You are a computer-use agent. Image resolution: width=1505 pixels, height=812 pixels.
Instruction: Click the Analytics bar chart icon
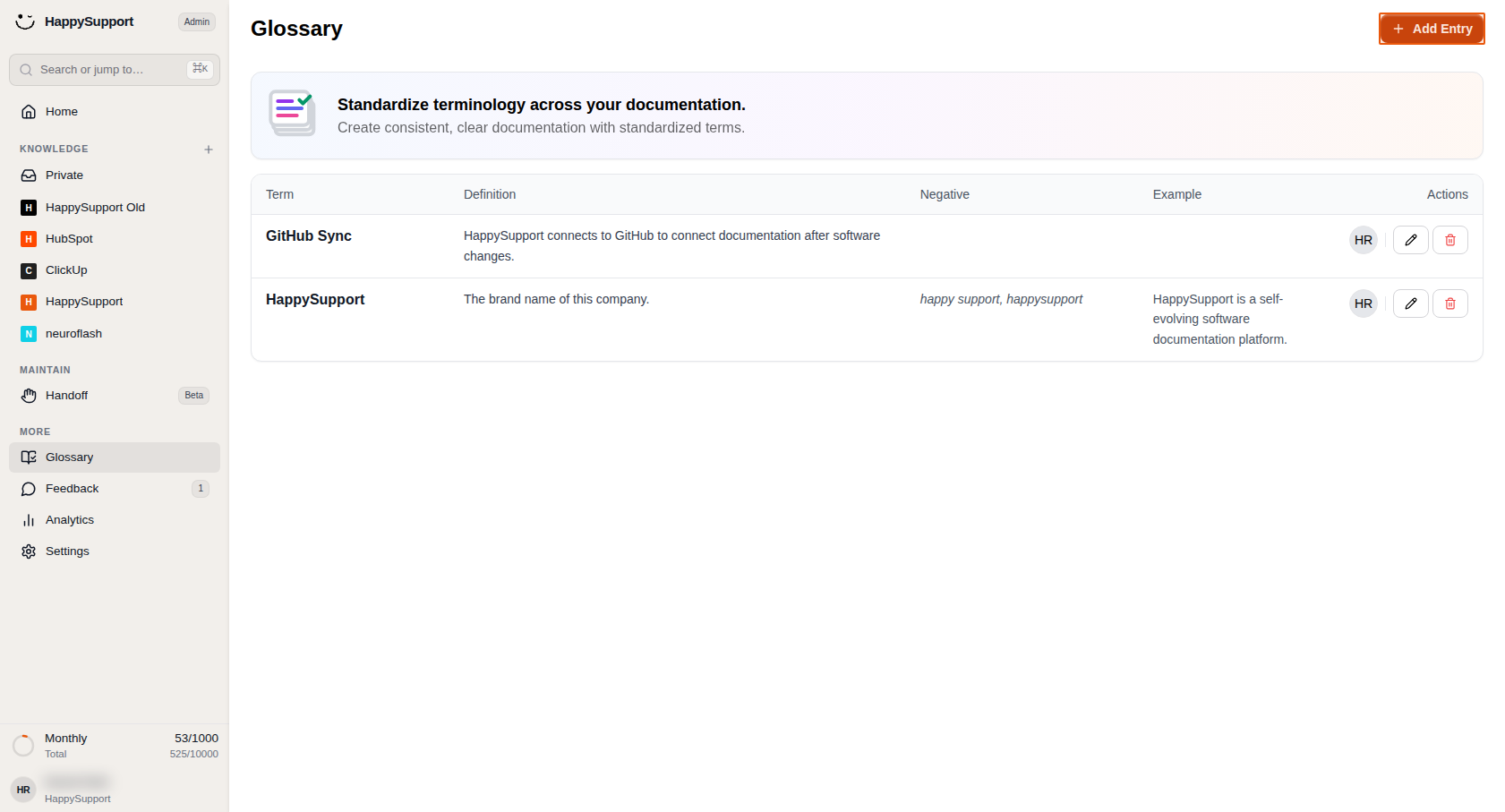tap(29, 520)
